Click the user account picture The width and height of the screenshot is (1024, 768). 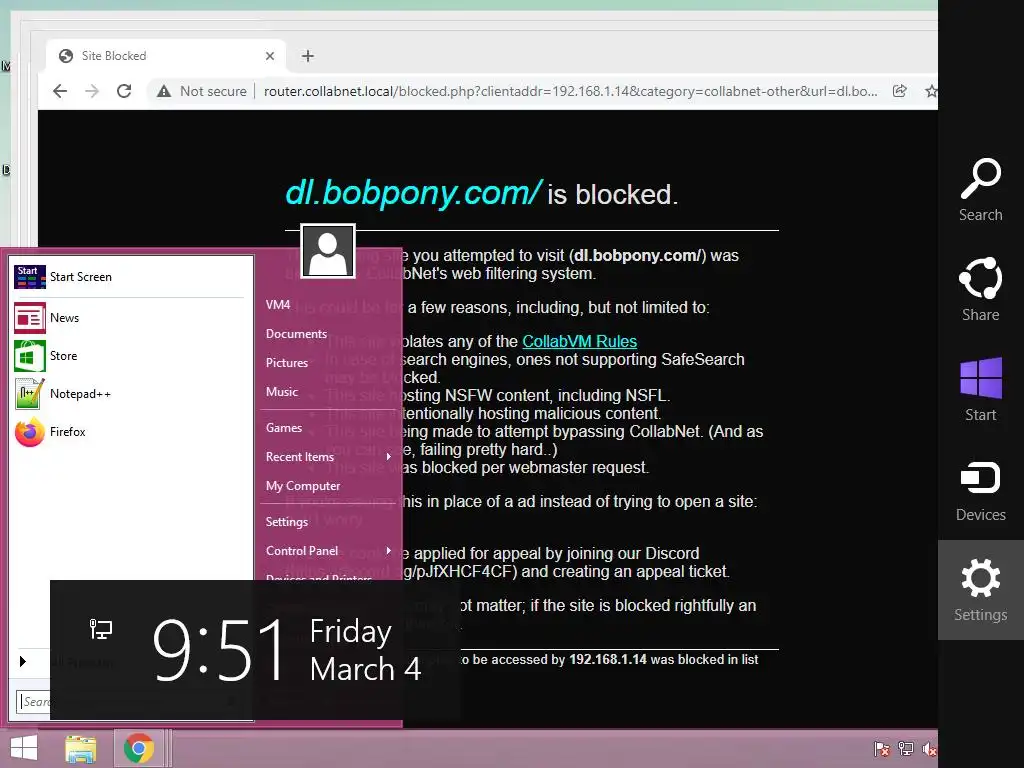click(x=328, y=251)
